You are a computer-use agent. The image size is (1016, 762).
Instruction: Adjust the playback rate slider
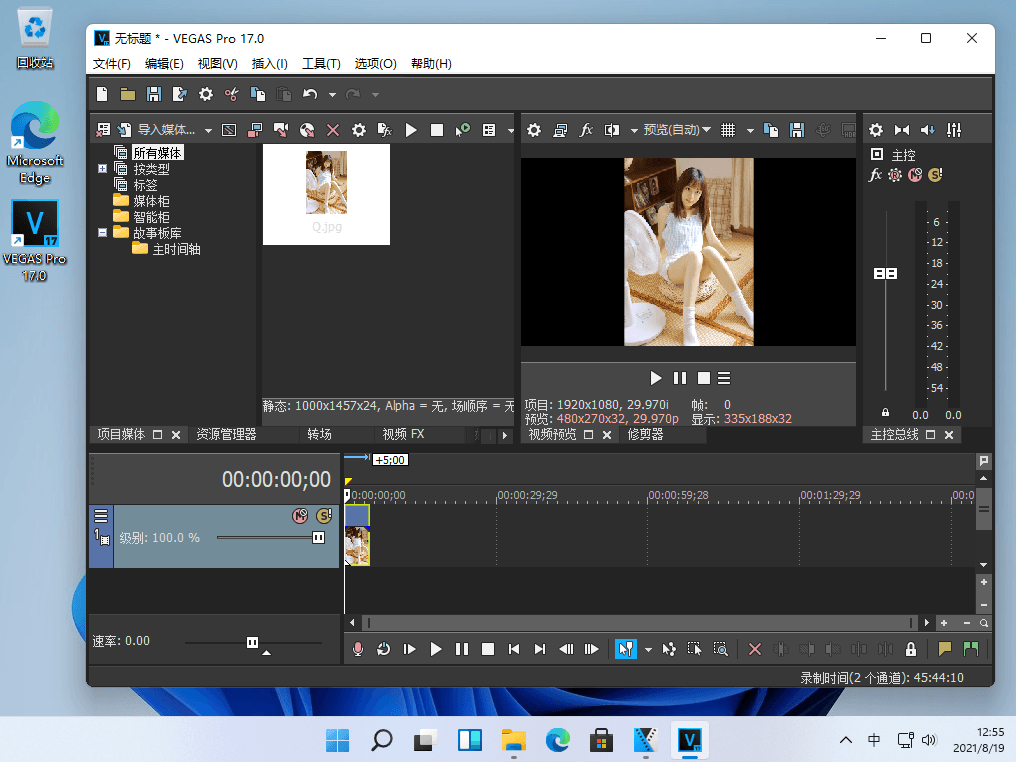(253, 642)
